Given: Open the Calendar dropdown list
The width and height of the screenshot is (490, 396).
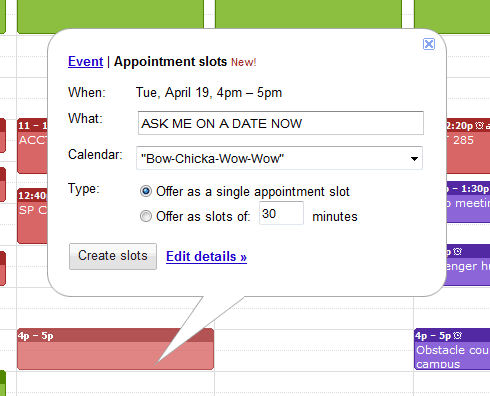Looking at the screenshot, I should [x=279, y=158].
